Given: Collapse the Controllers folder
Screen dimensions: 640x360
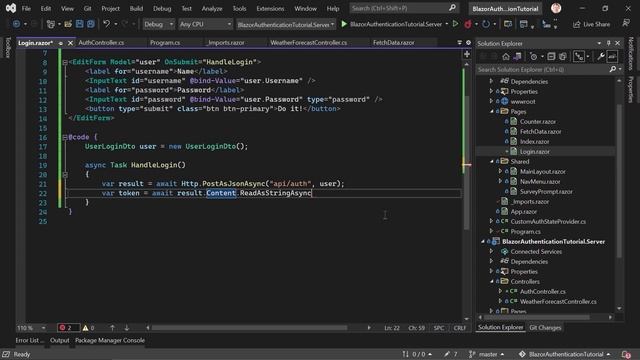Looking at the screenshot, I should click(491, 282).
